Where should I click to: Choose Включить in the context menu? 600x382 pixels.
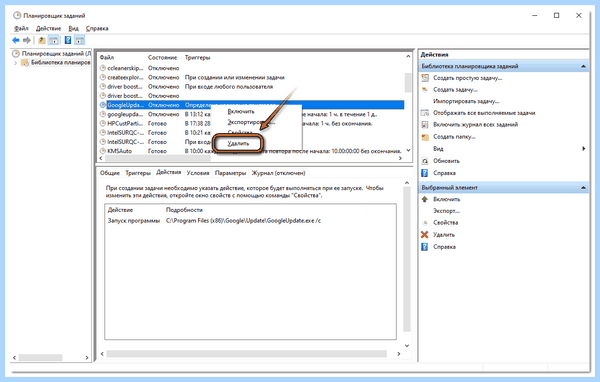241,111
